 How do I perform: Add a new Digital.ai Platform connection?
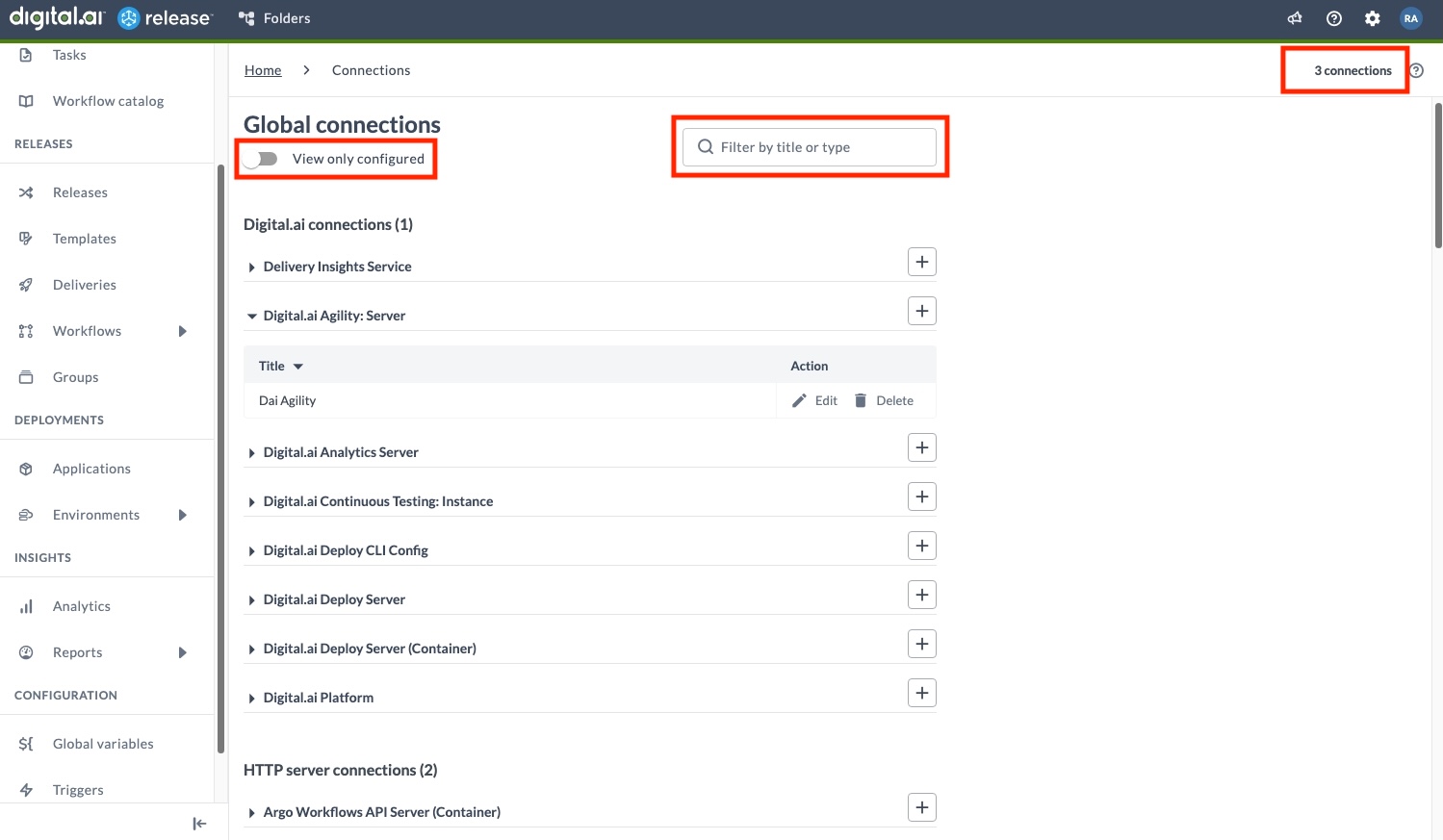[921, 693]
